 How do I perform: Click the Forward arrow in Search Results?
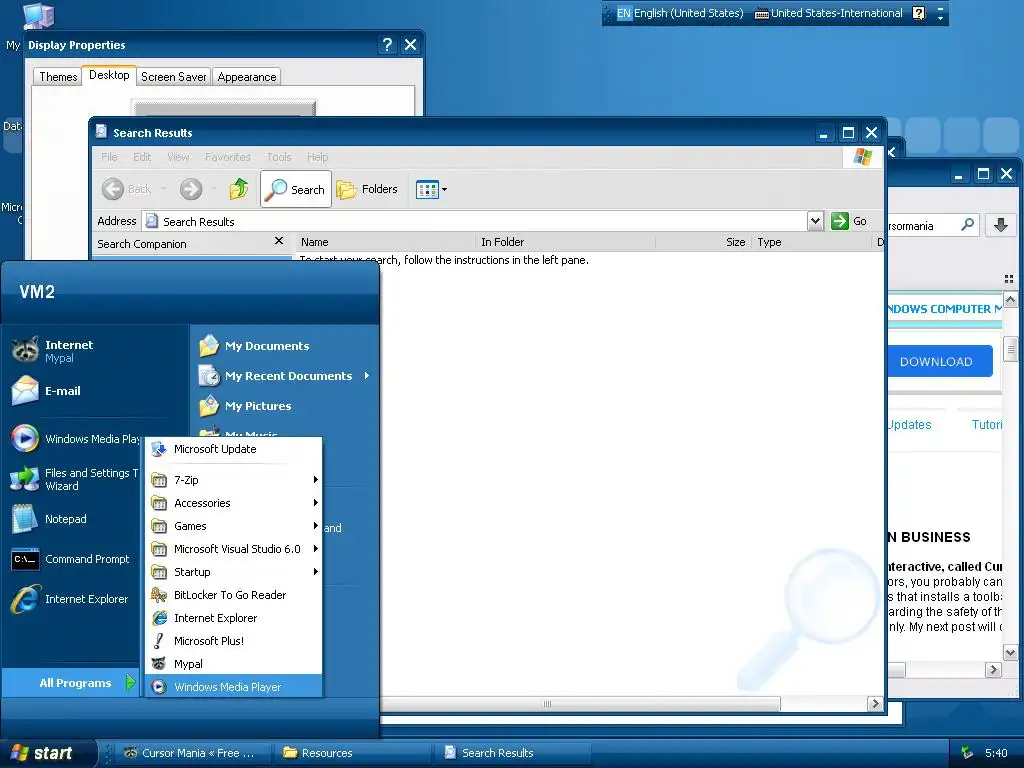pyautogui.click(x=191, y=189)
